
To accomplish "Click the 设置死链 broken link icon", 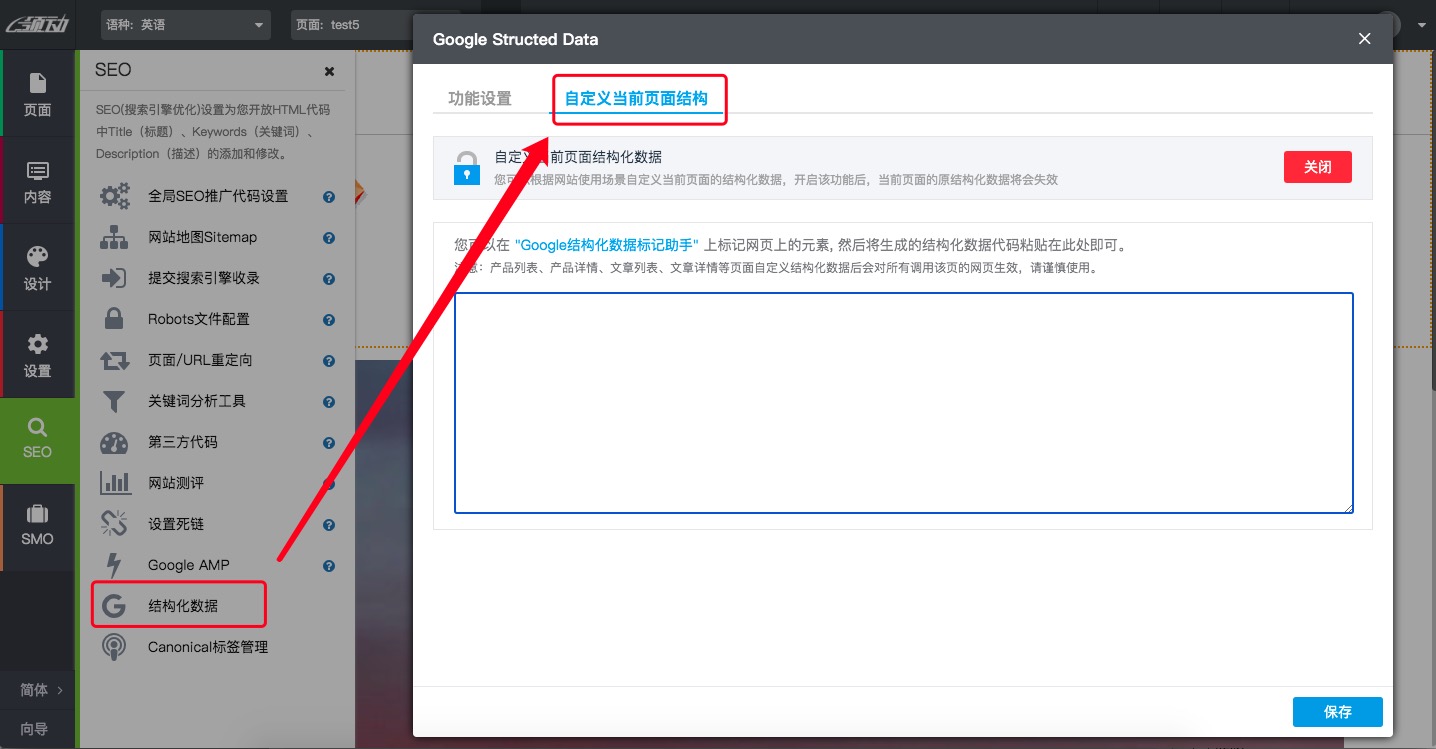I will click(x=114, y=523).
